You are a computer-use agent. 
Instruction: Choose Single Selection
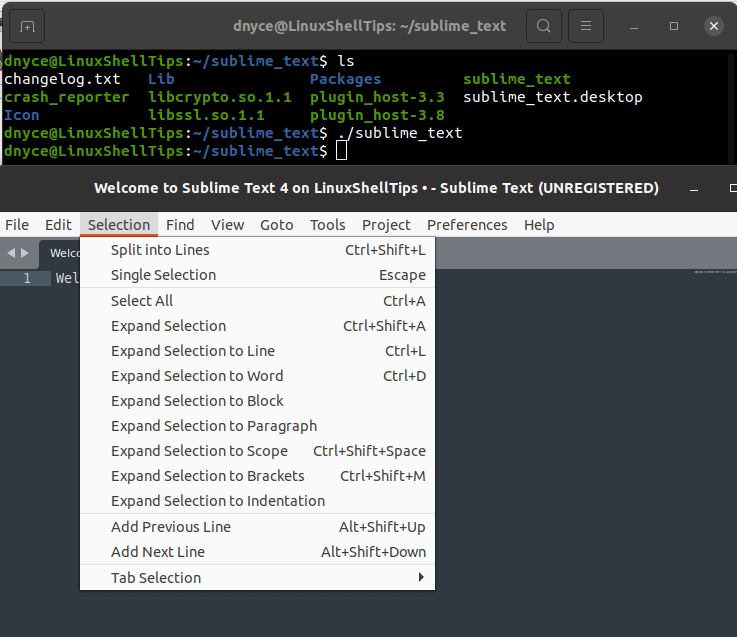pyautogui.click(x=258, y=275)
